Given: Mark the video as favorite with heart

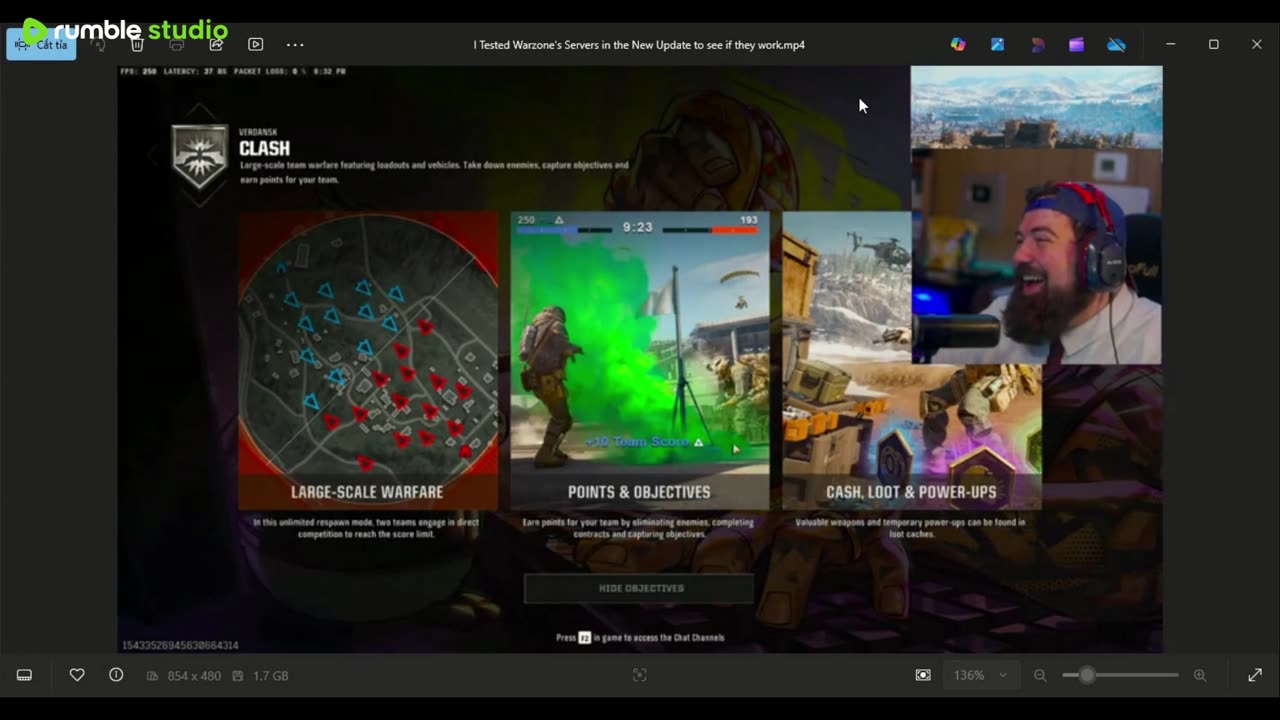Looking at the screenshot, I should tap(77, 675).
